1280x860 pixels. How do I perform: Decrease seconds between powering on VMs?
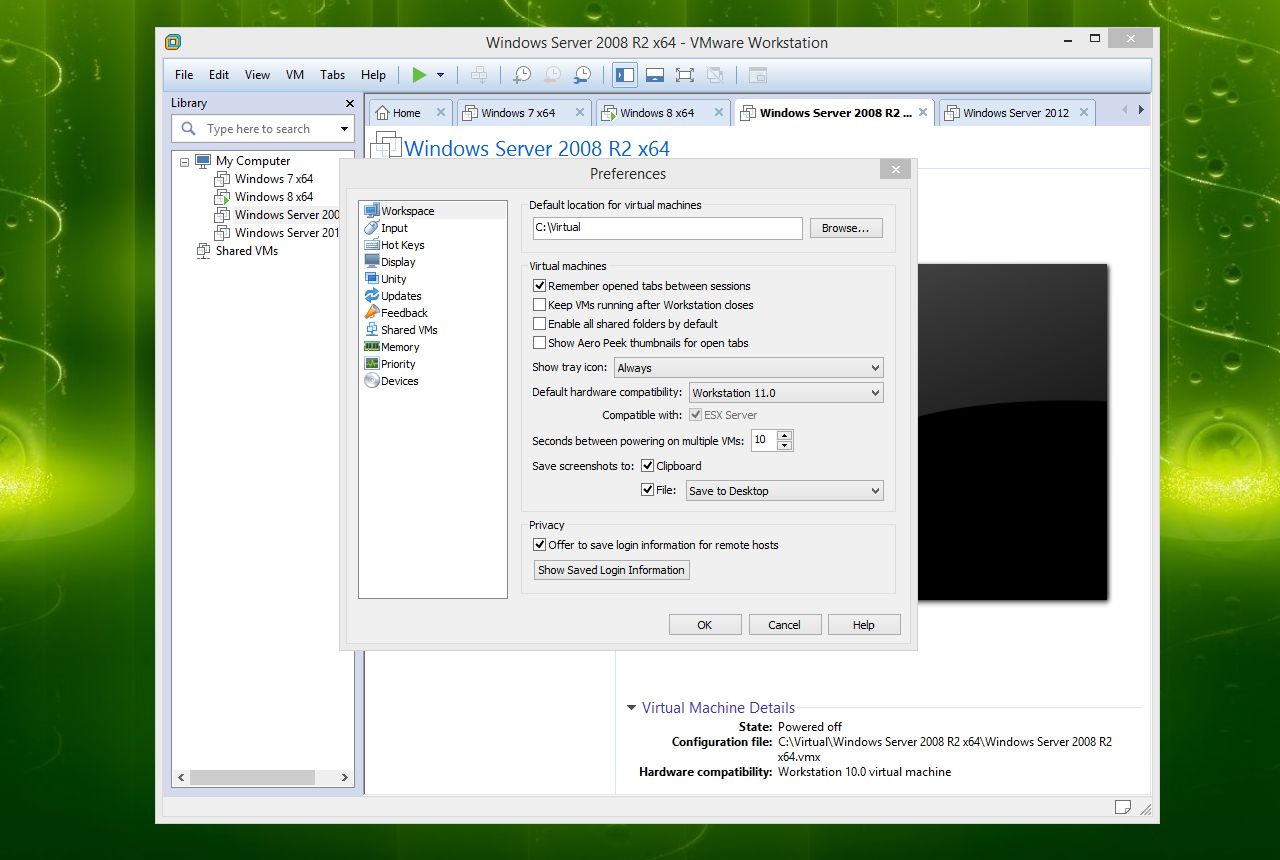coord(784,446)
